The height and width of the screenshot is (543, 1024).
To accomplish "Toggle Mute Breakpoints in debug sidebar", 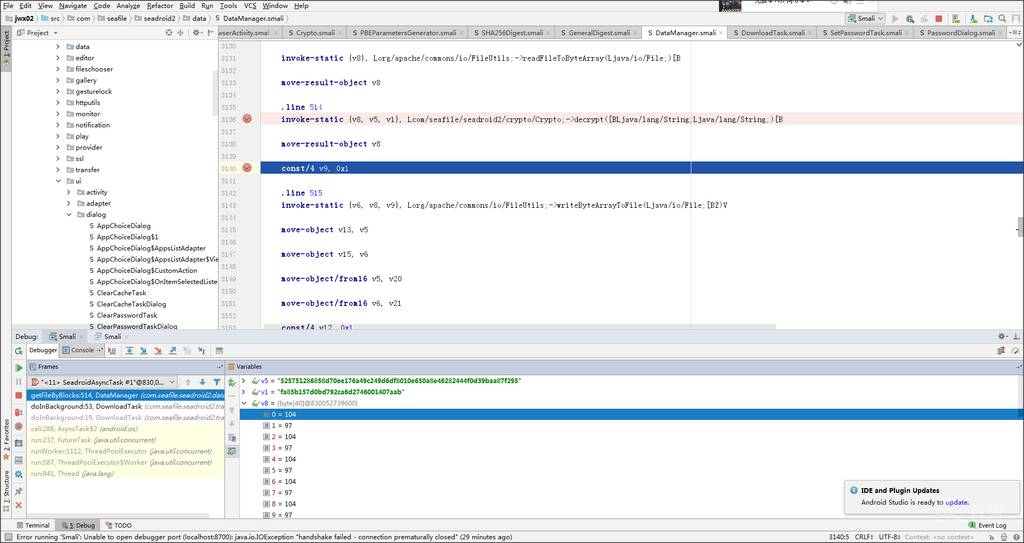I will 18,426.
